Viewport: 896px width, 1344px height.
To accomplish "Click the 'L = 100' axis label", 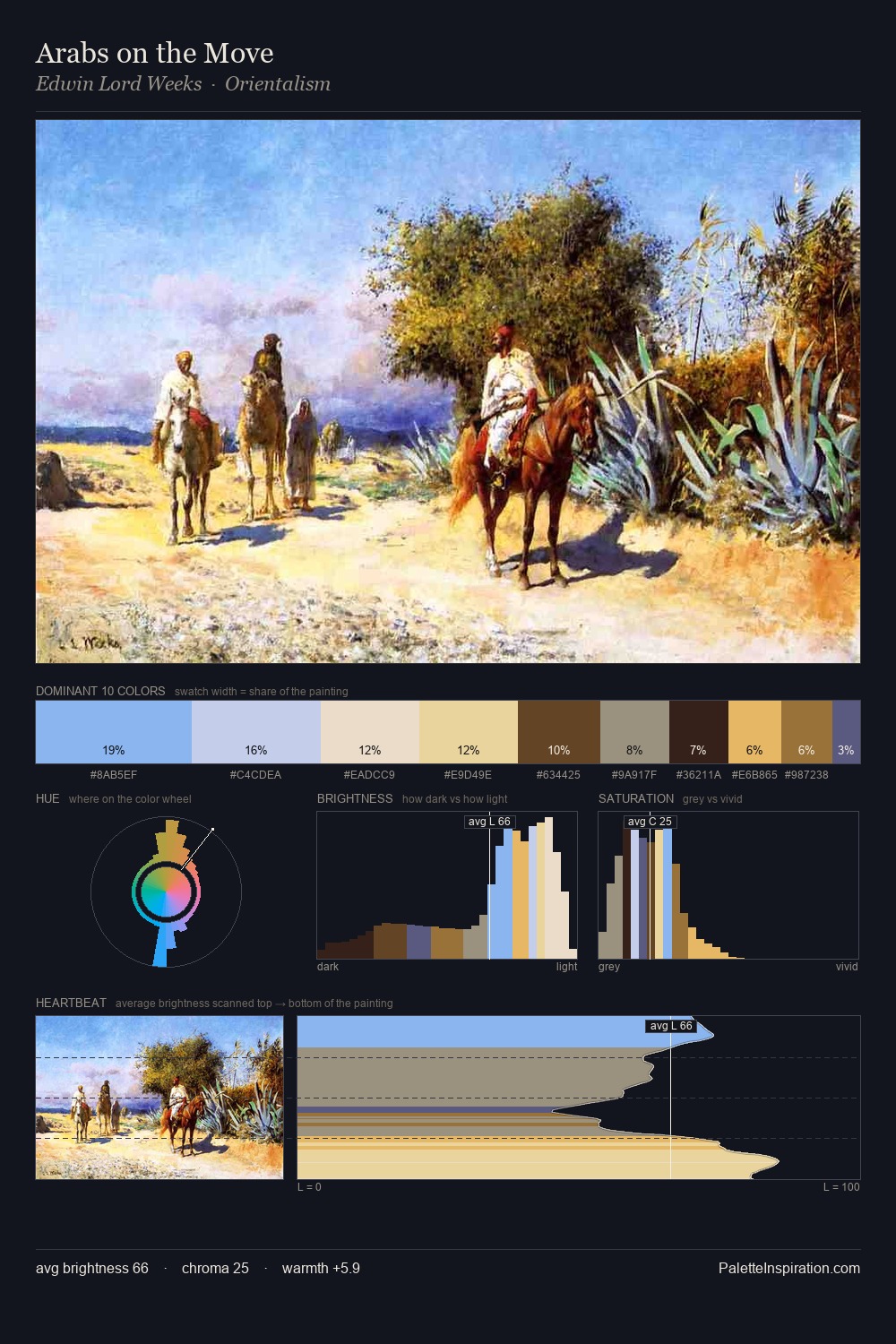I will (841, 1186).
